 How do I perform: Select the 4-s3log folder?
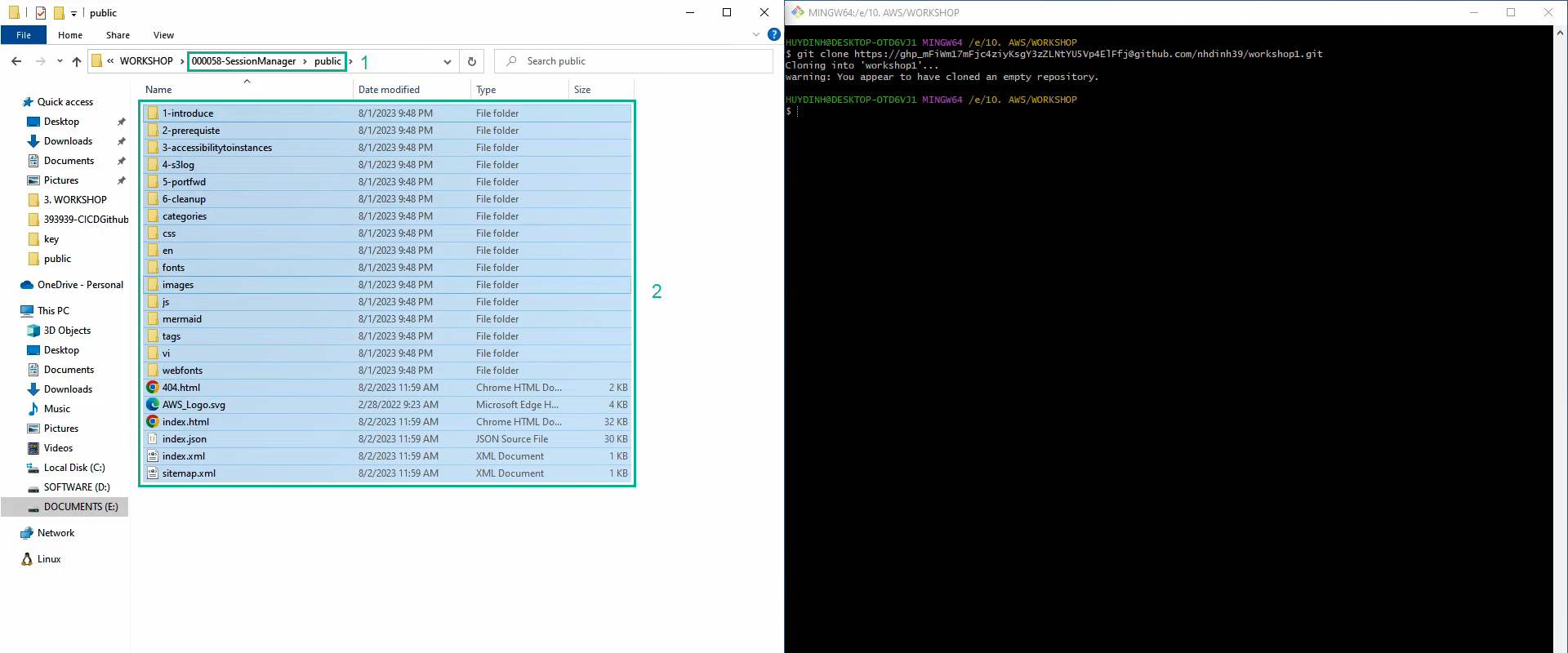tap(387, 165)
